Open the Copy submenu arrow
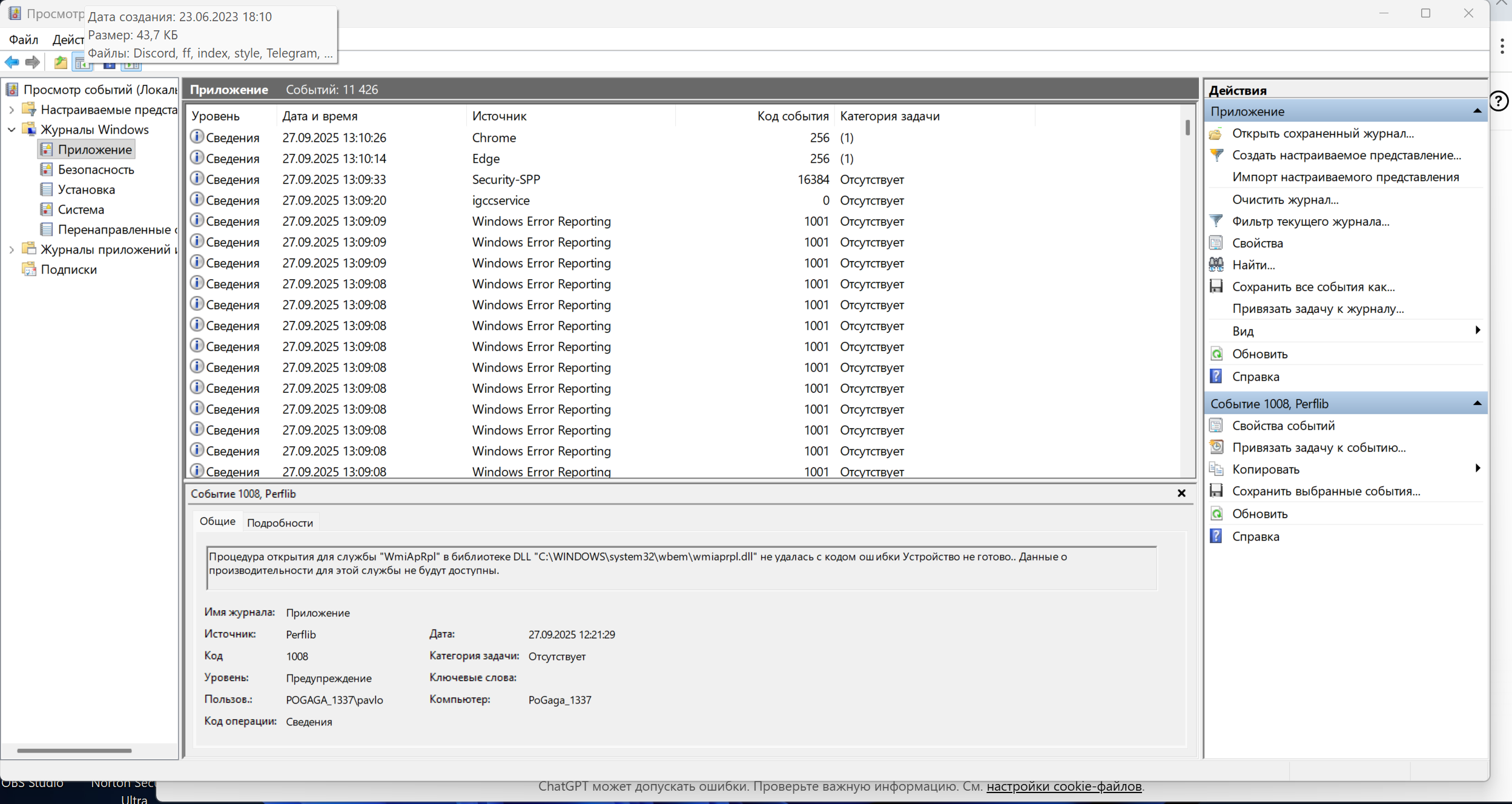Screen dimensions: 1512x804 point(1477,469)
